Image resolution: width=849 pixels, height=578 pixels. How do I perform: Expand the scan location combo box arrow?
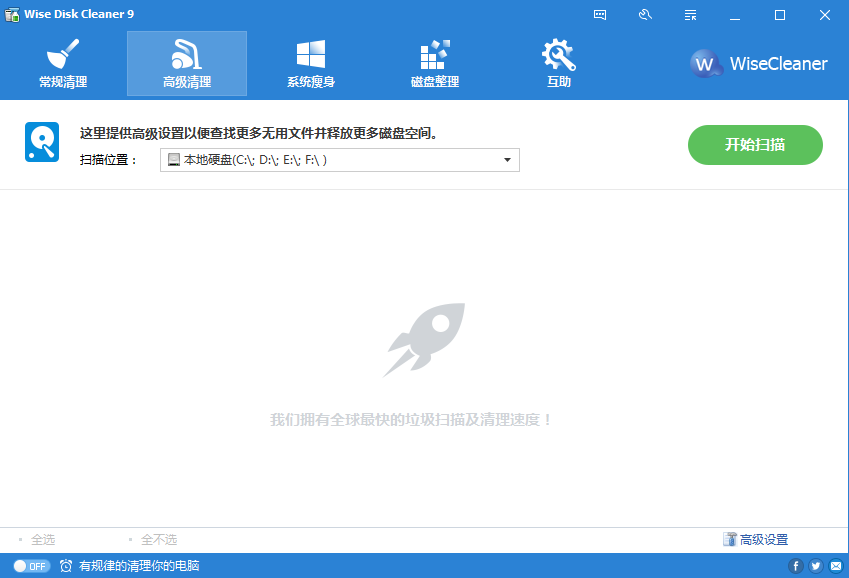coord(508,159)
